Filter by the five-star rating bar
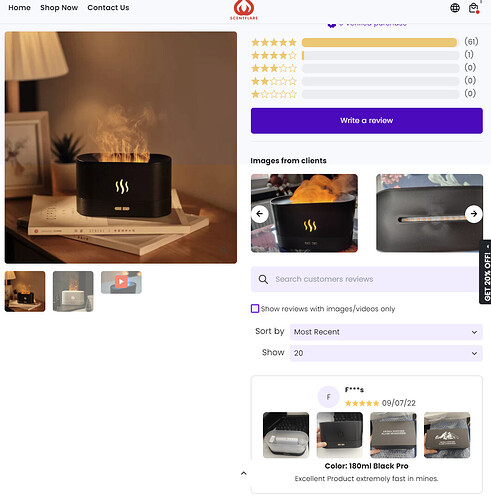Screen dimensions: 491x500 (x=380, y=42)
